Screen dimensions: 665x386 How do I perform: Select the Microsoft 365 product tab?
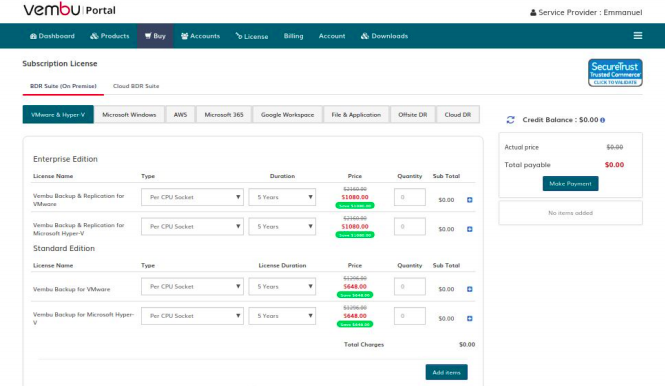224,115
